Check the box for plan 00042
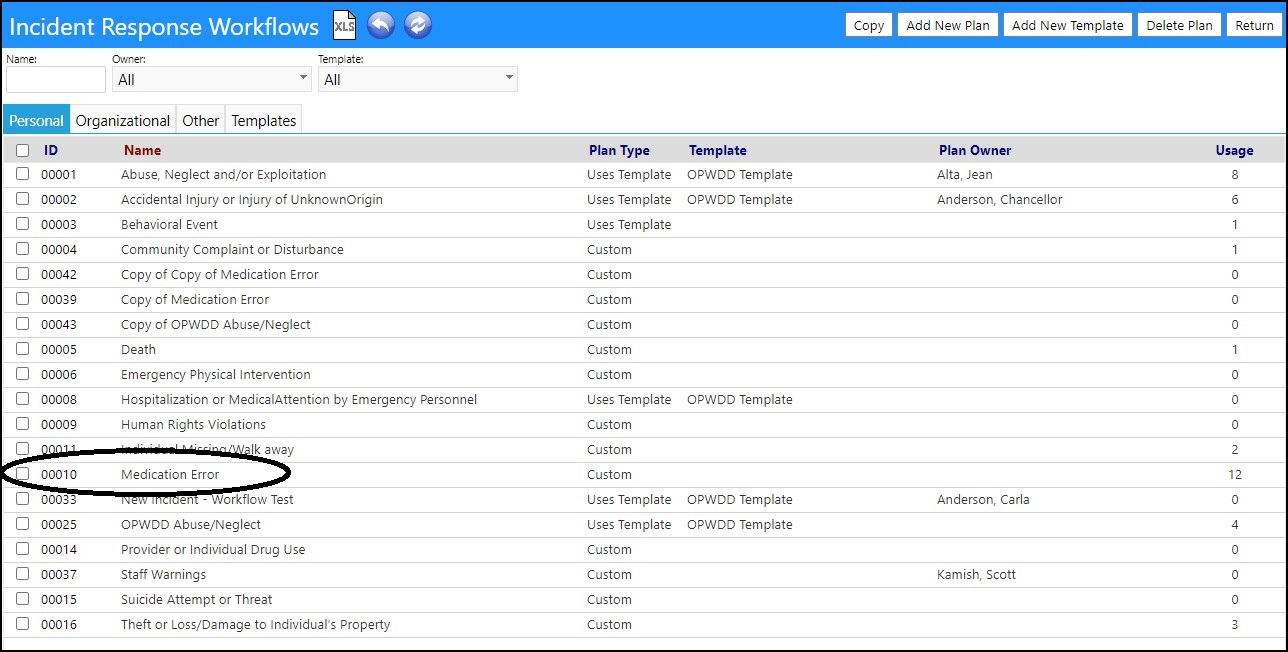The image size is (1288, 652). coord(23,274)
